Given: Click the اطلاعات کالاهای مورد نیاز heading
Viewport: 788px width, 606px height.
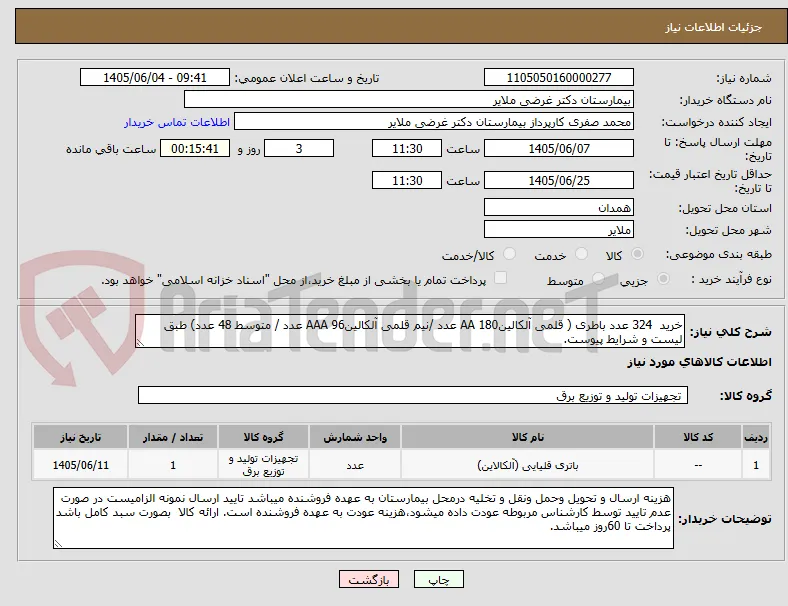Looking at the screenshot, I should click(699, 362).
